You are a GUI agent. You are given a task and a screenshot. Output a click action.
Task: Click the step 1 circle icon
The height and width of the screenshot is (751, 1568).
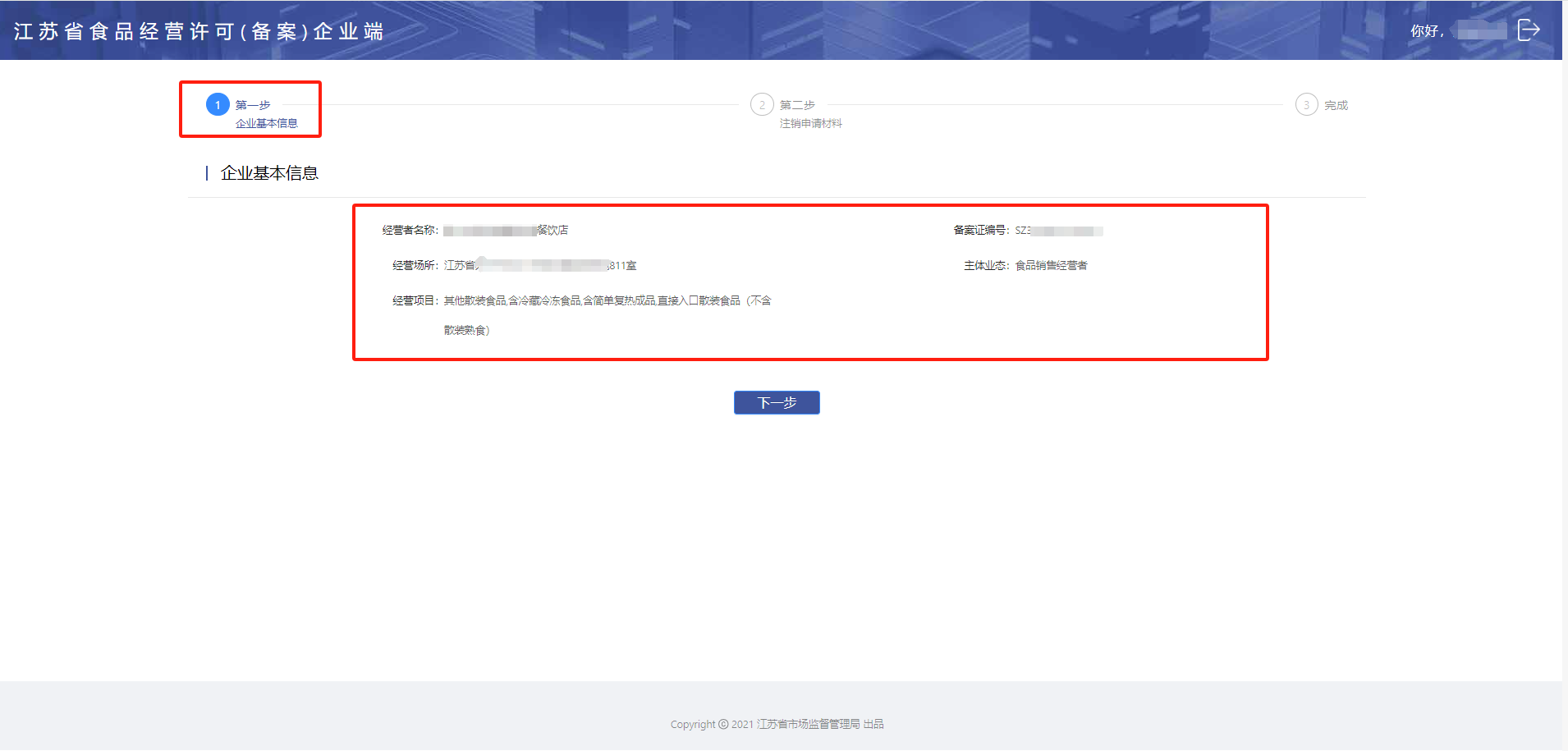click(218, 105)
